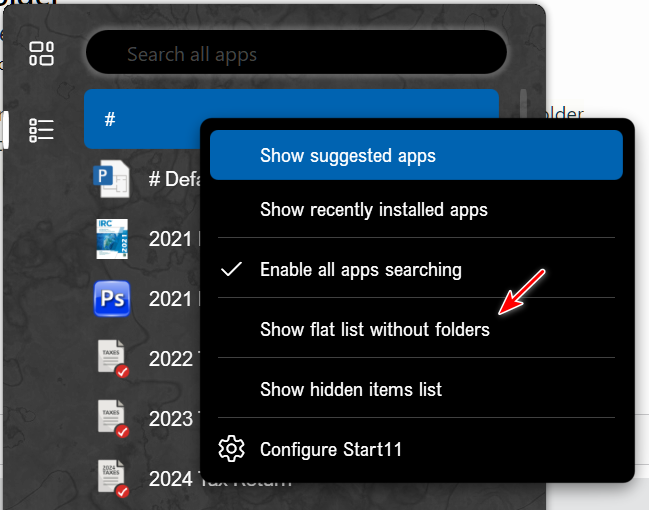Toggle Show recently installed apps
The height and width of the screenshot is (510, 649).
[373, 210]
